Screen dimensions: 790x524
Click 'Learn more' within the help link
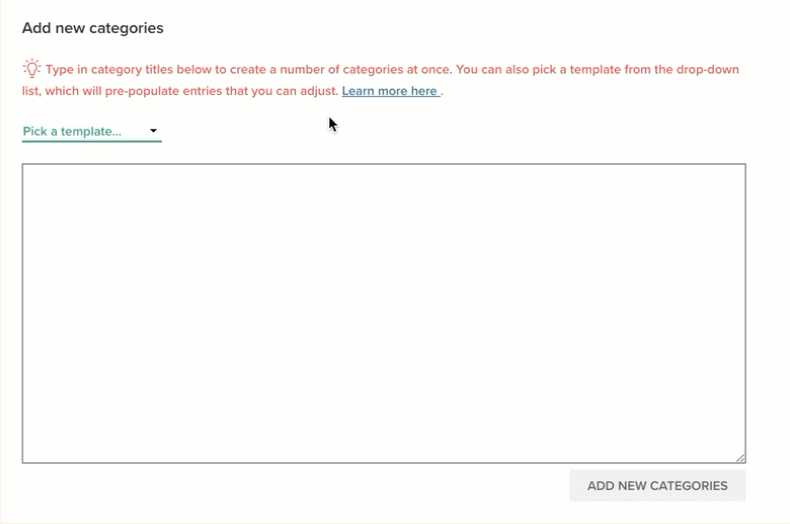coord(375,91)
